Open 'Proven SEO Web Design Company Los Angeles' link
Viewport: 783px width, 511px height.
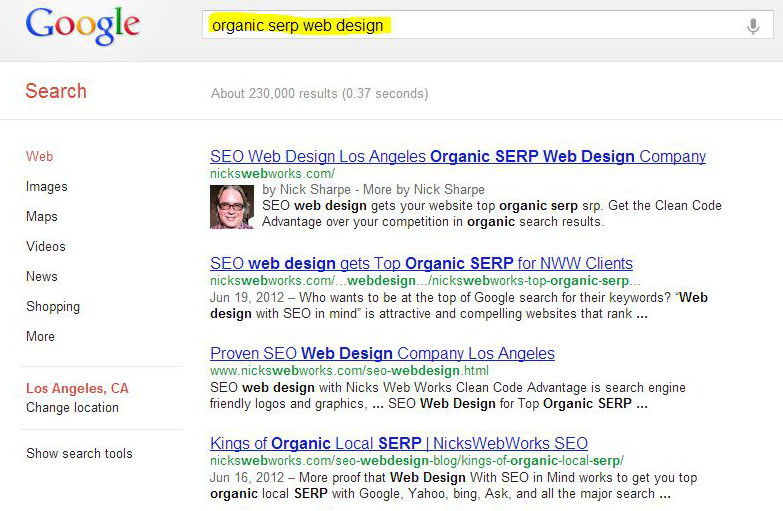pos(383,353)
